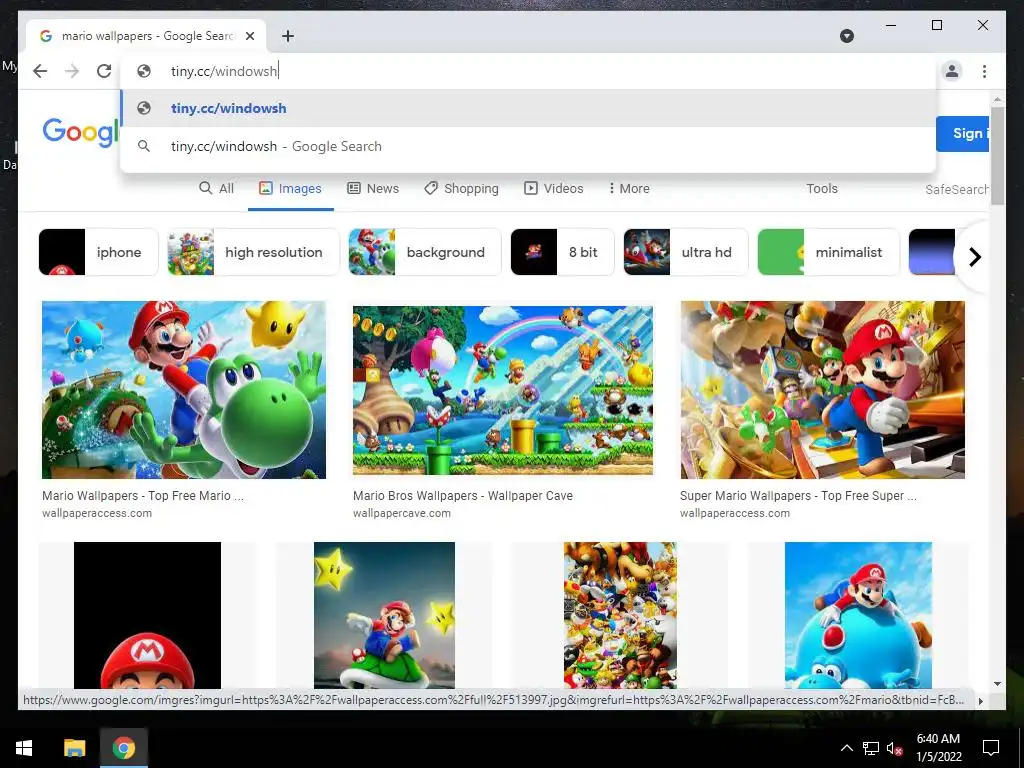Switch to the All search tab

click(x=216, y=189)
